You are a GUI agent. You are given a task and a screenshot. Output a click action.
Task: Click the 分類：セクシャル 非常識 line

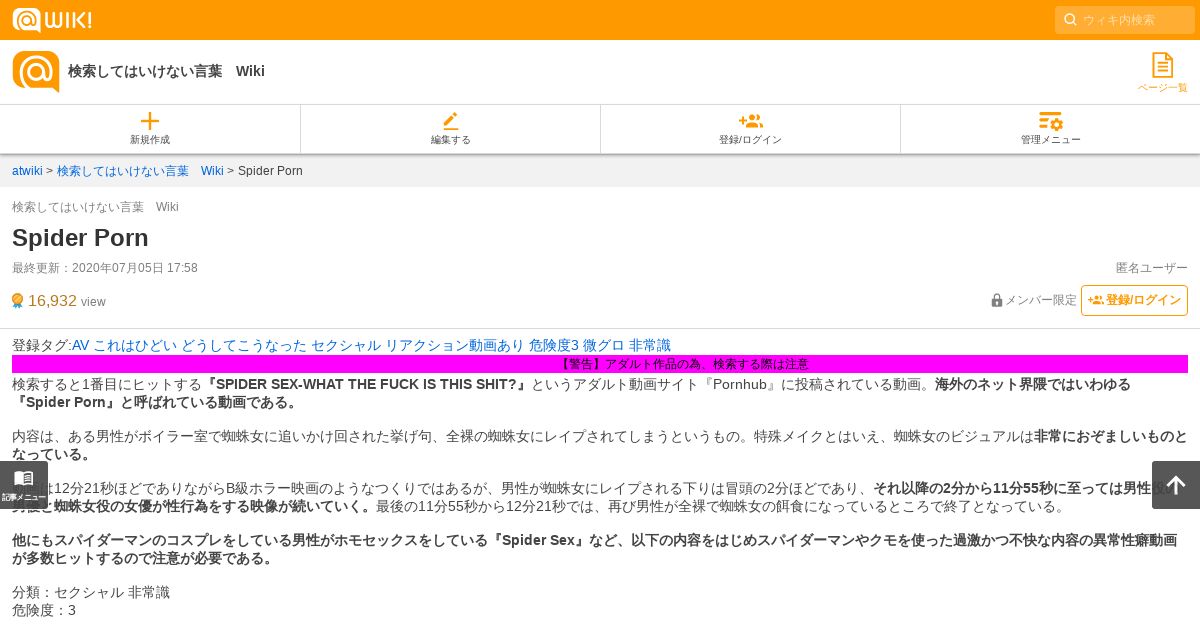coord(91,592)
